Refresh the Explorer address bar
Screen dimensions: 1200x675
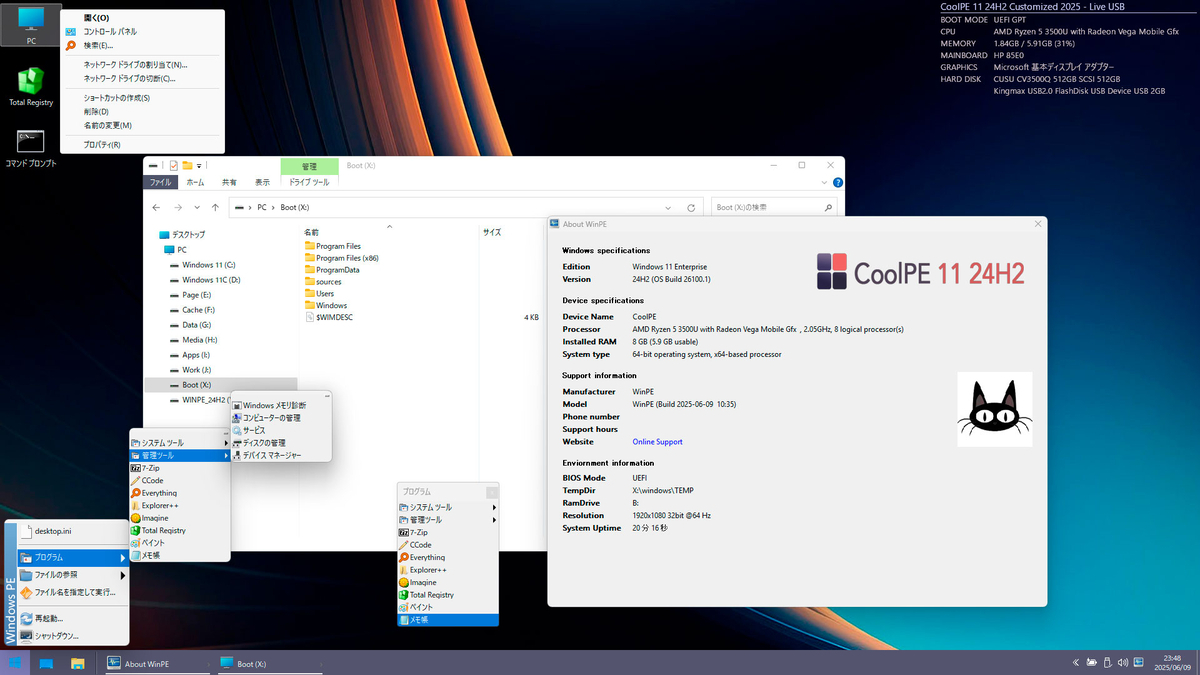pyautogui.click(x=691, y=207)
